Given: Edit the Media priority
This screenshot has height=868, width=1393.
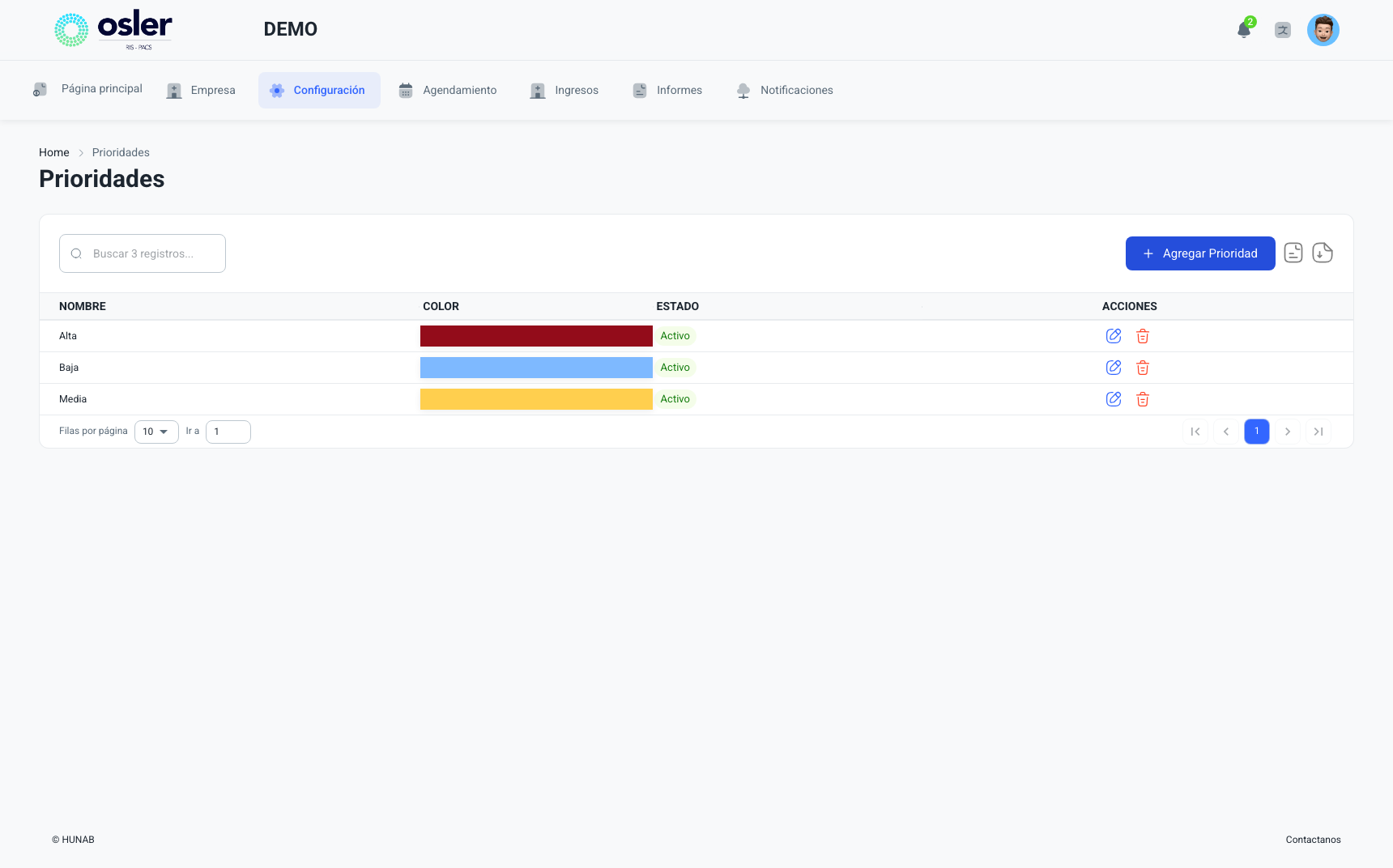Looking at the screenshot, I should pos(1114,399).
